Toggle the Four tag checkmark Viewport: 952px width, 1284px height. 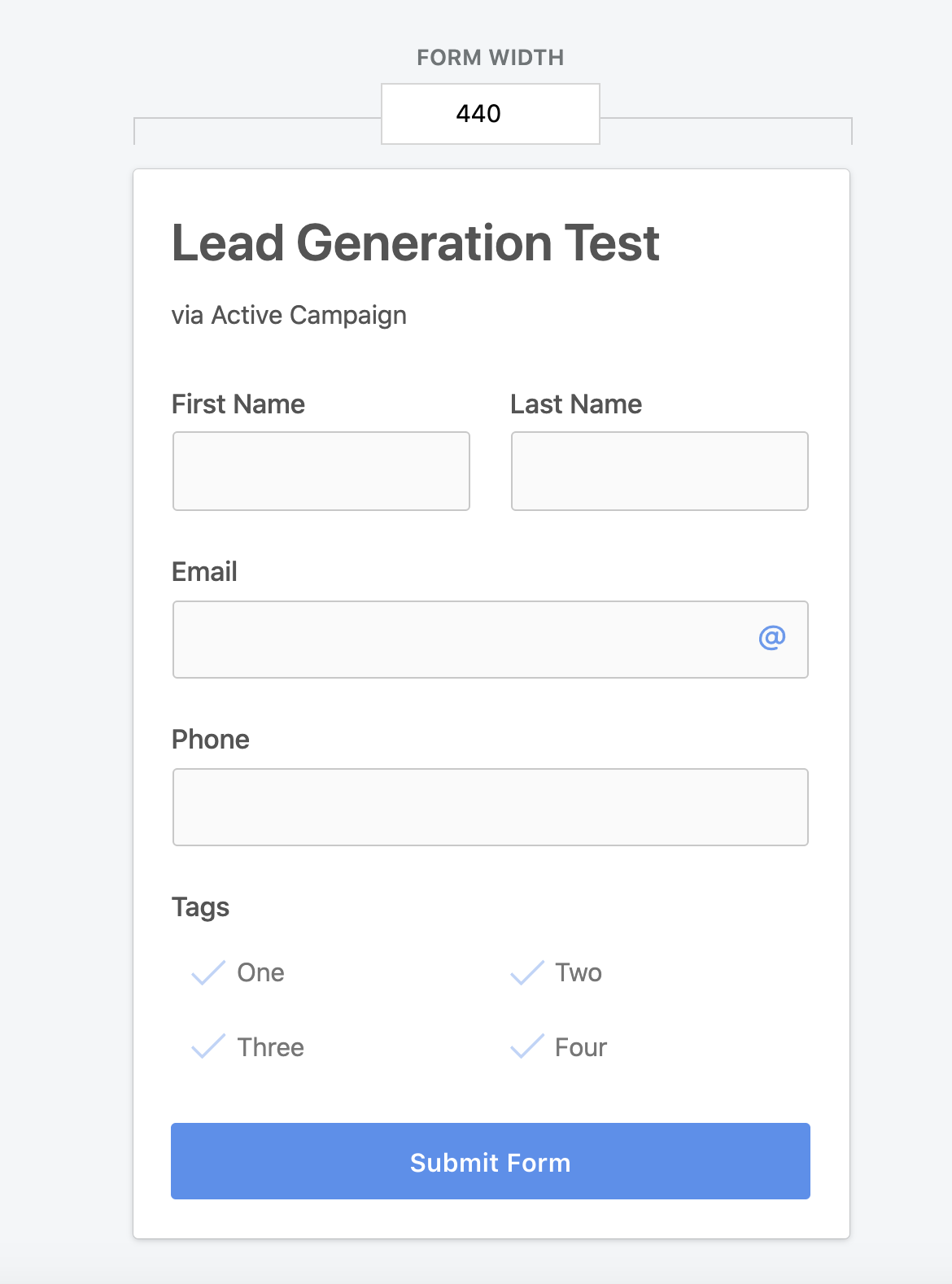527,1046
